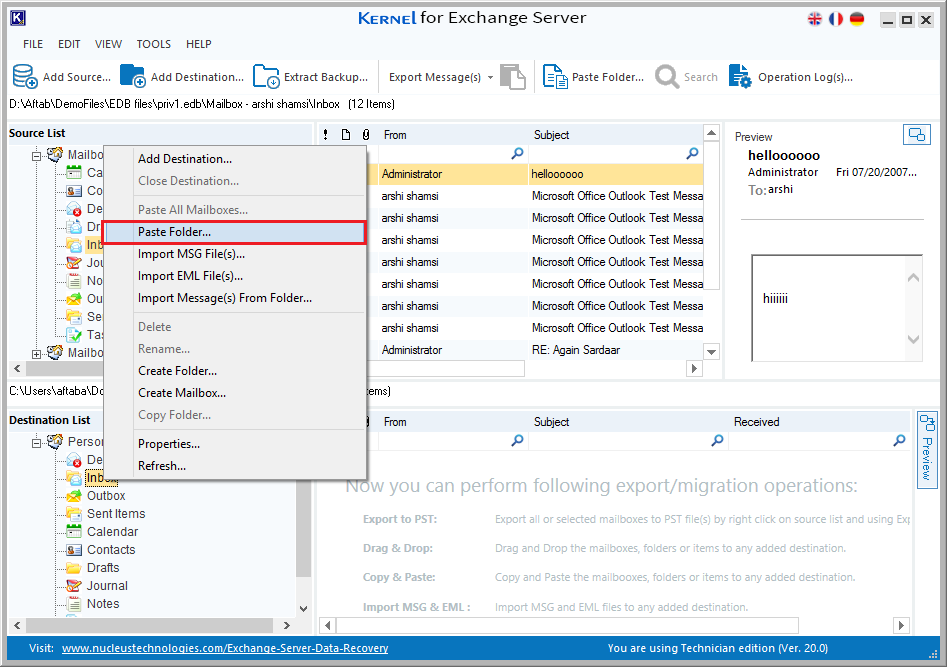Select Drafts in the Destination List
The width and height of the screenshot is (947, 667).
click(103, 568)
